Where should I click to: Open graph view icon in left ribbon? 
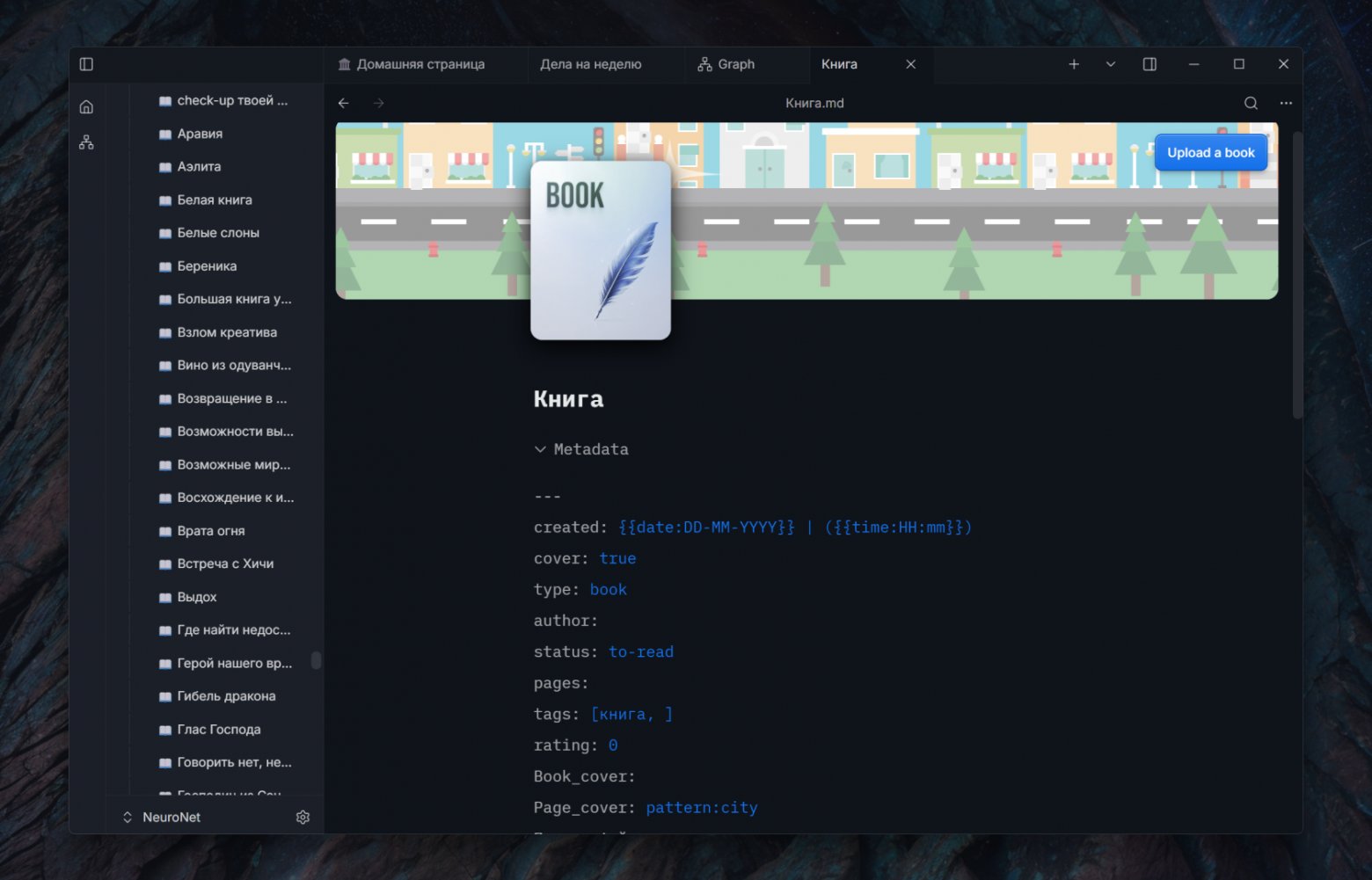pos(86,142)
